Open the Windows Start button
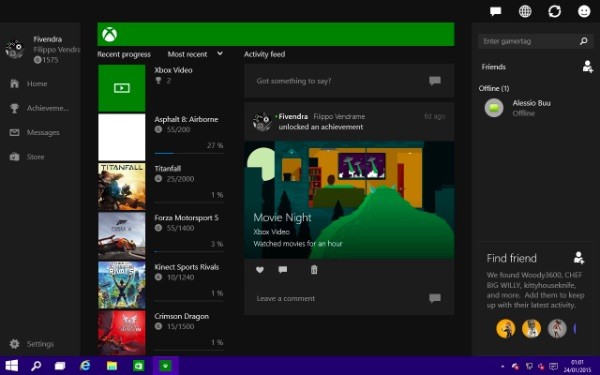 pos(11,365)
